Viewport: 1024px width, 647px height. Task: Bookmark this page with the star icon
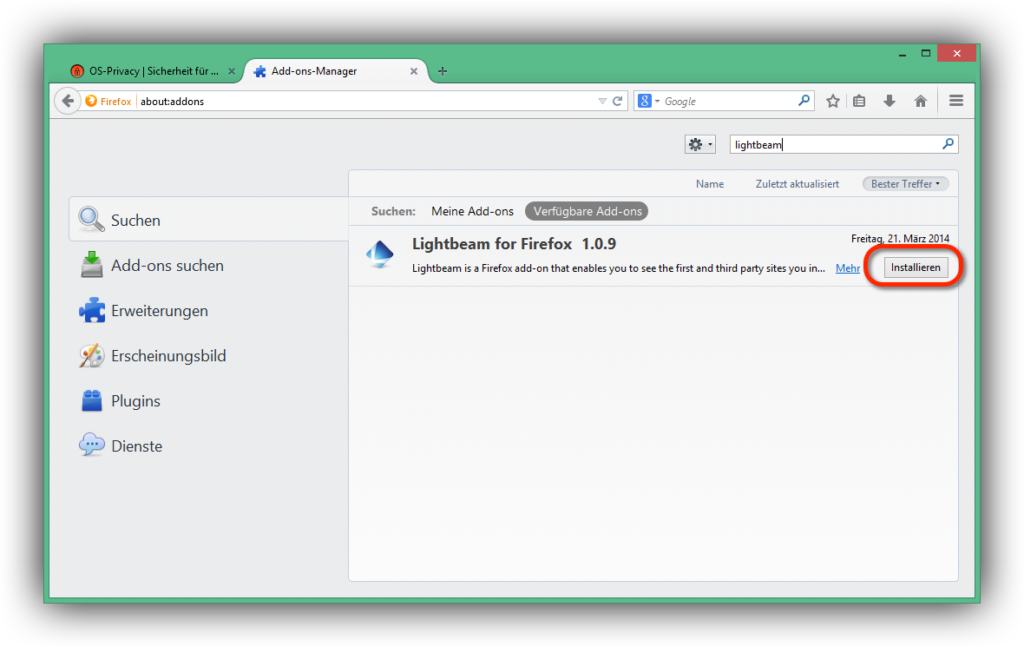click(x=833, y=101)
